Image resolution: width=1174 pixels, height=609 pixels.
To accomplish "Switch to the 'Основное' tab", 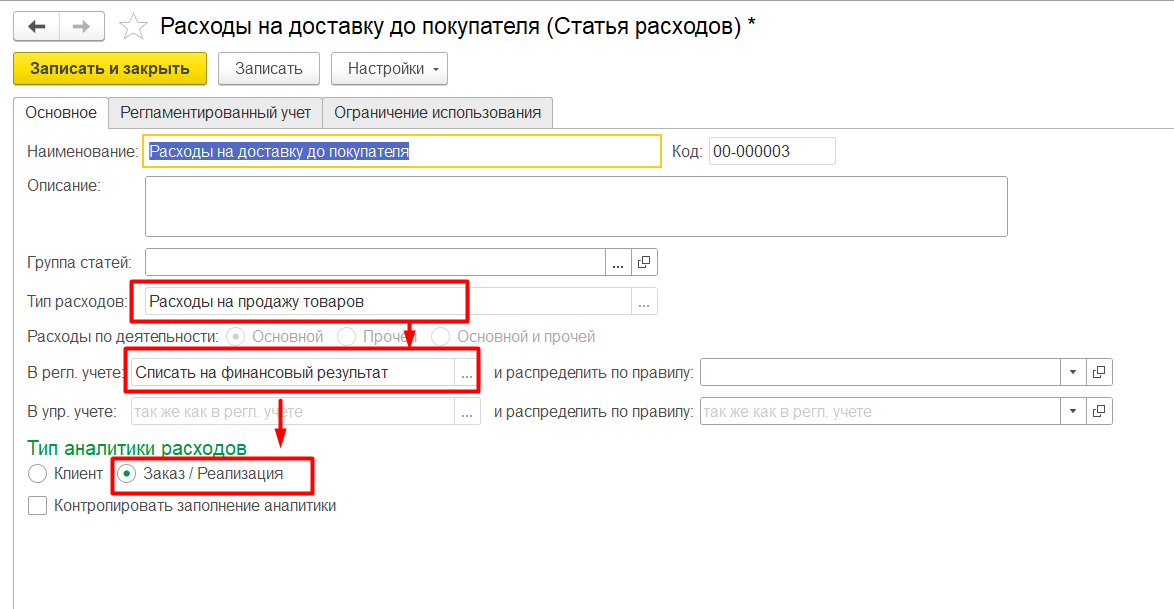I will point(61,113).
